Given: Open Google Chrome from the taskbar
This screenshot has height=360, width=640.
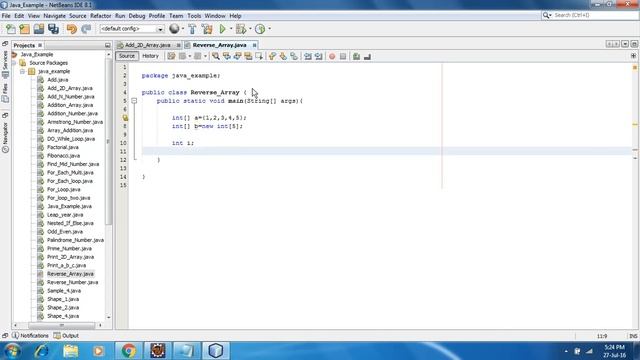Looking at the screenshot, I should (x=128, y=351).
